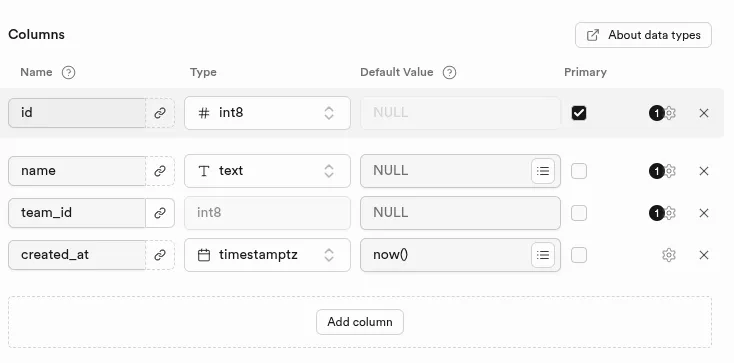This screenshot has width=734, height=363.
Task: Click the badge 1 on name row
Action: [x=656, y=171]
